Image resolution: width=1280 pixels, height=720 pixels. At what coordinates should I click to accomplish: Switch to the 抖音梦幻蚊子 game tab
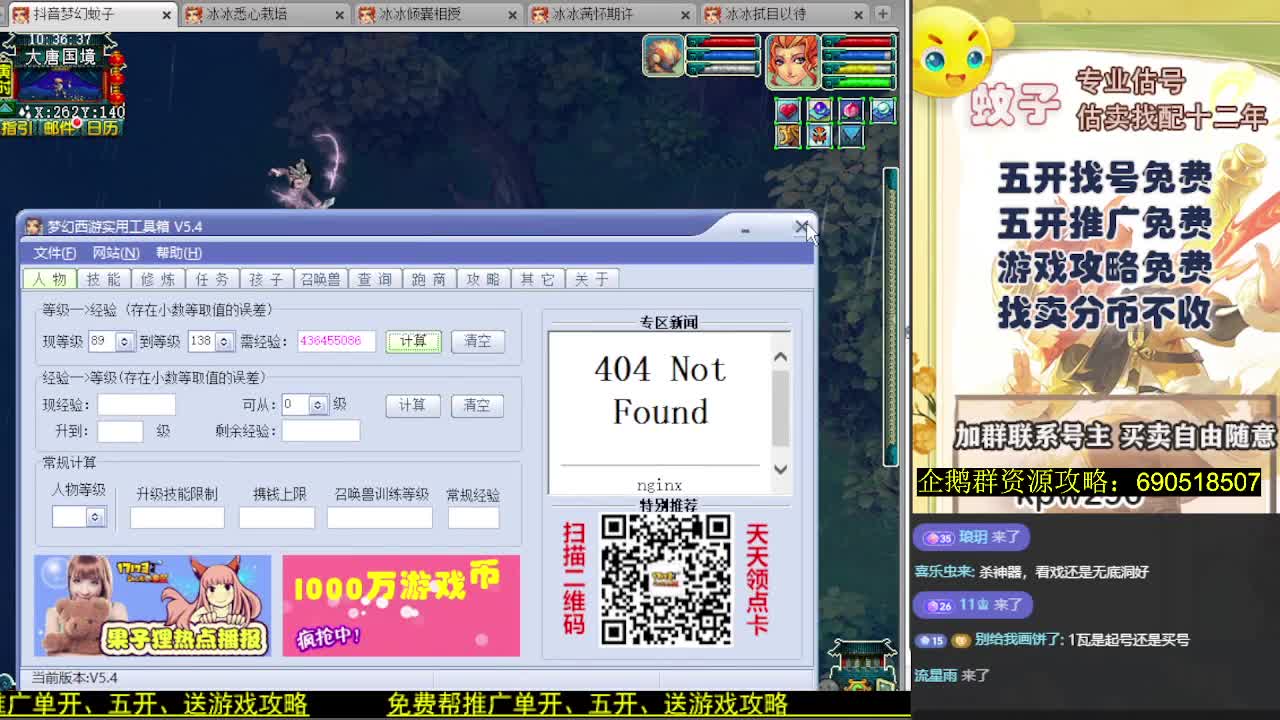pos(73,14)
